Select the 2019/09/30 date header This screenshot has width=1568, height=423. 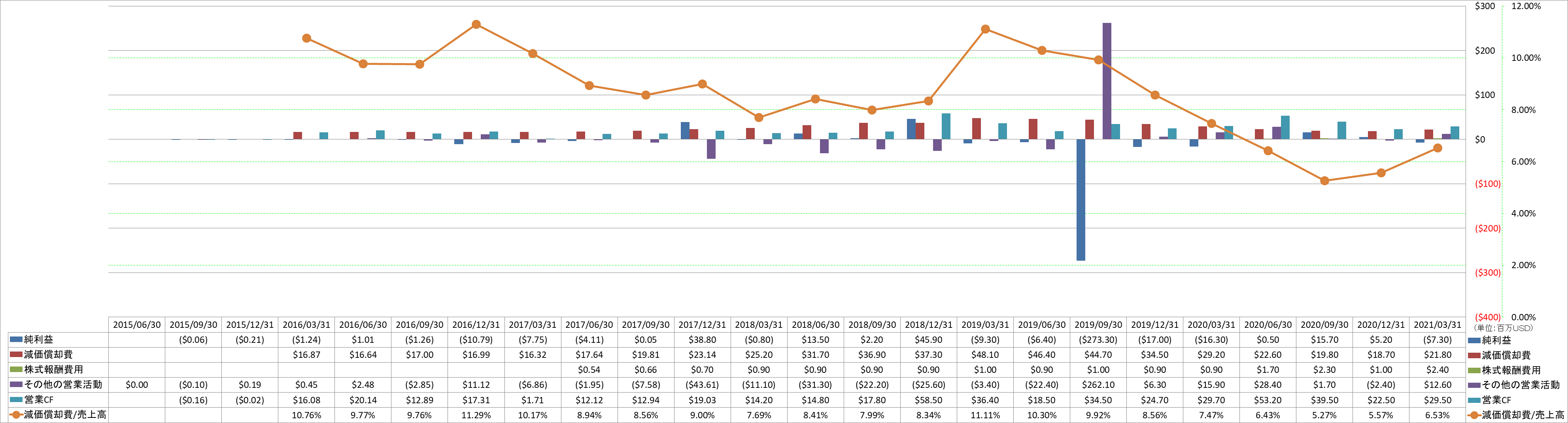[x=1098, y=325]
